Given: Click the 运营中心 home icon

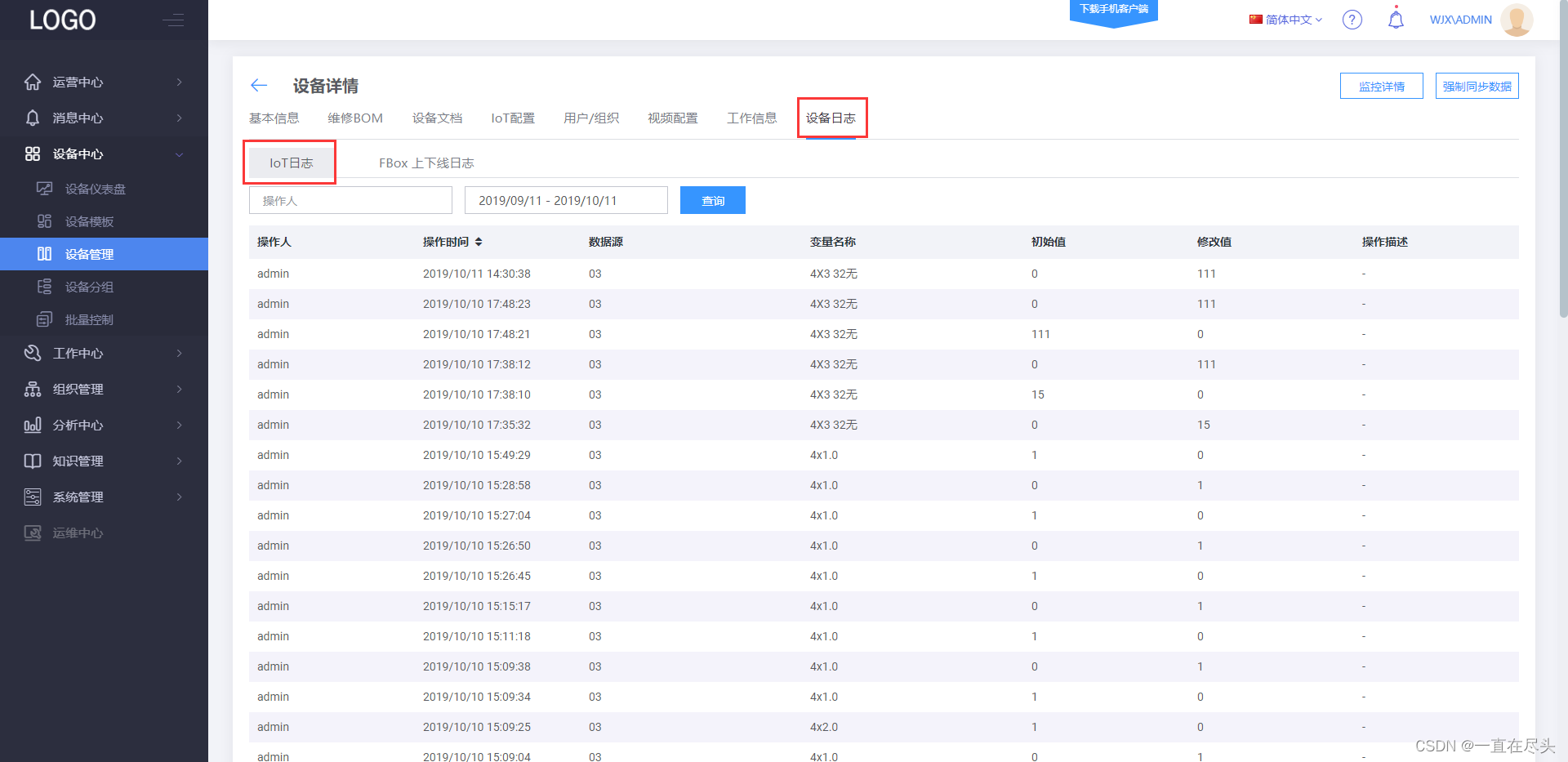Looking at the screenshot, I should pos(33,82).
